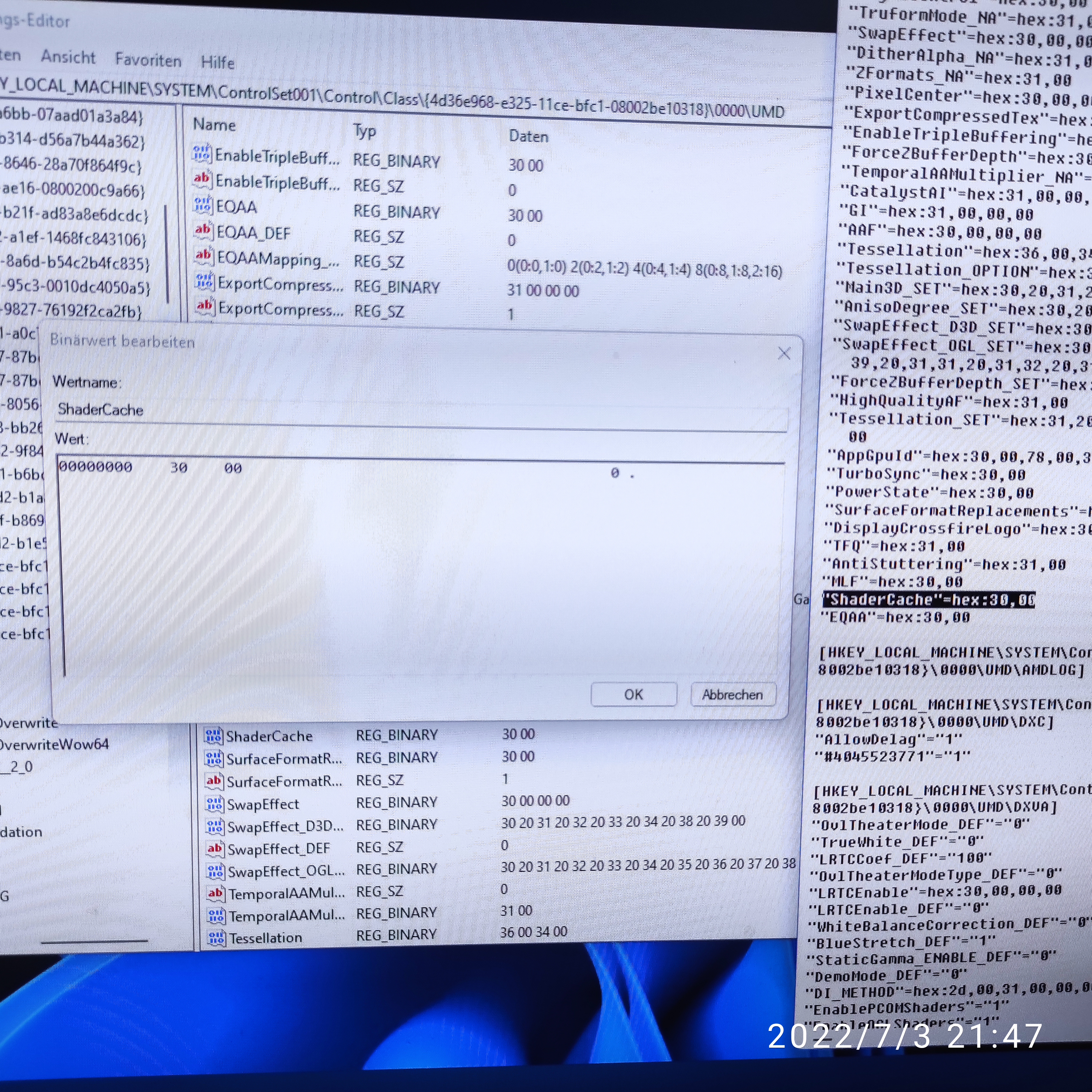Screen dimensions: 1092x1092
Task: Click first EnableTripleBuff binary icon
Action: tap(202, 154)
